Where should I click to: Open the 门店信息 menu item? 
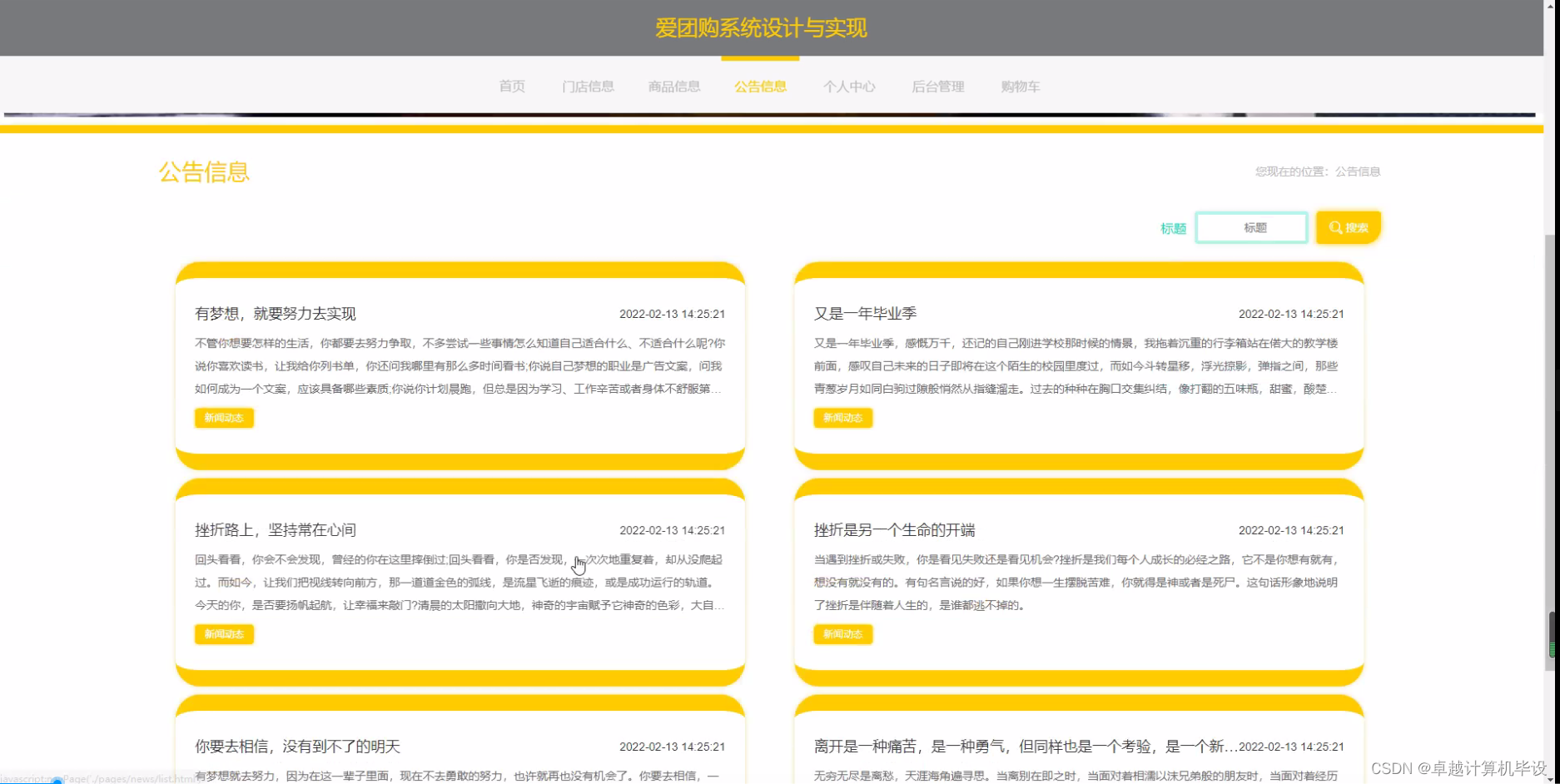coord(588,87)
